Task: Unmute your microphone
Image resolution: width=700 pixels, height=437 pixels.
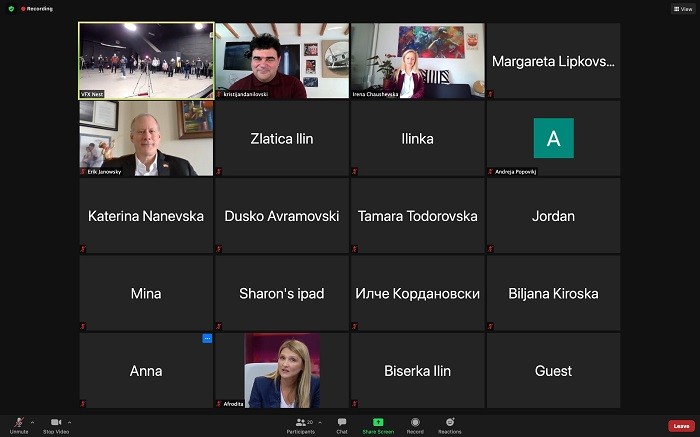Action: [x=19, y=425]
